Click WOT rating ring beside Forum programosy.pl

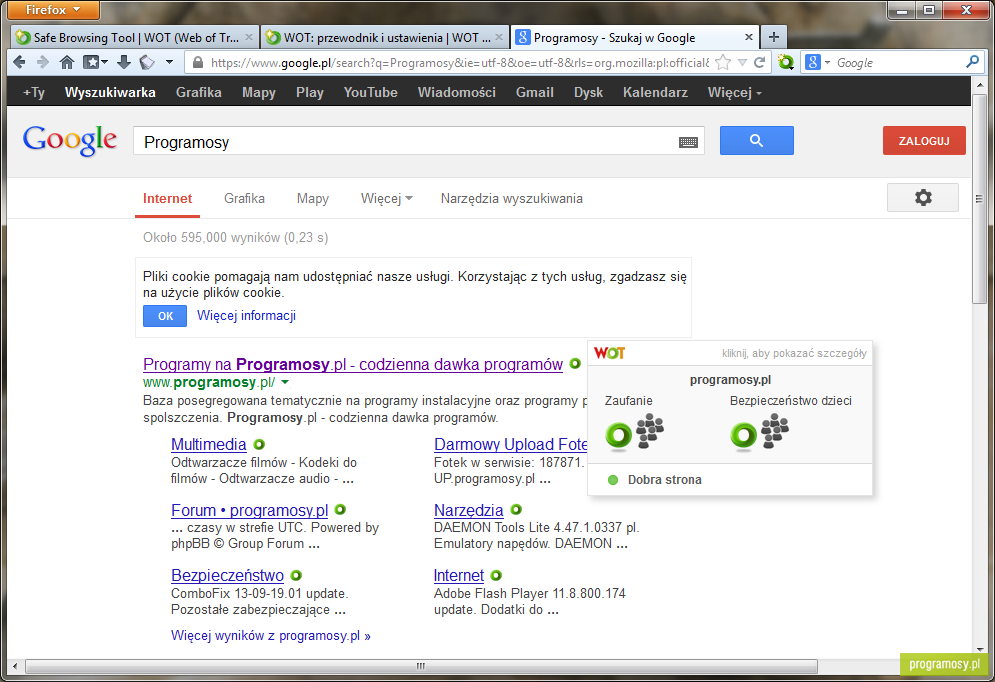coord(340,509)
